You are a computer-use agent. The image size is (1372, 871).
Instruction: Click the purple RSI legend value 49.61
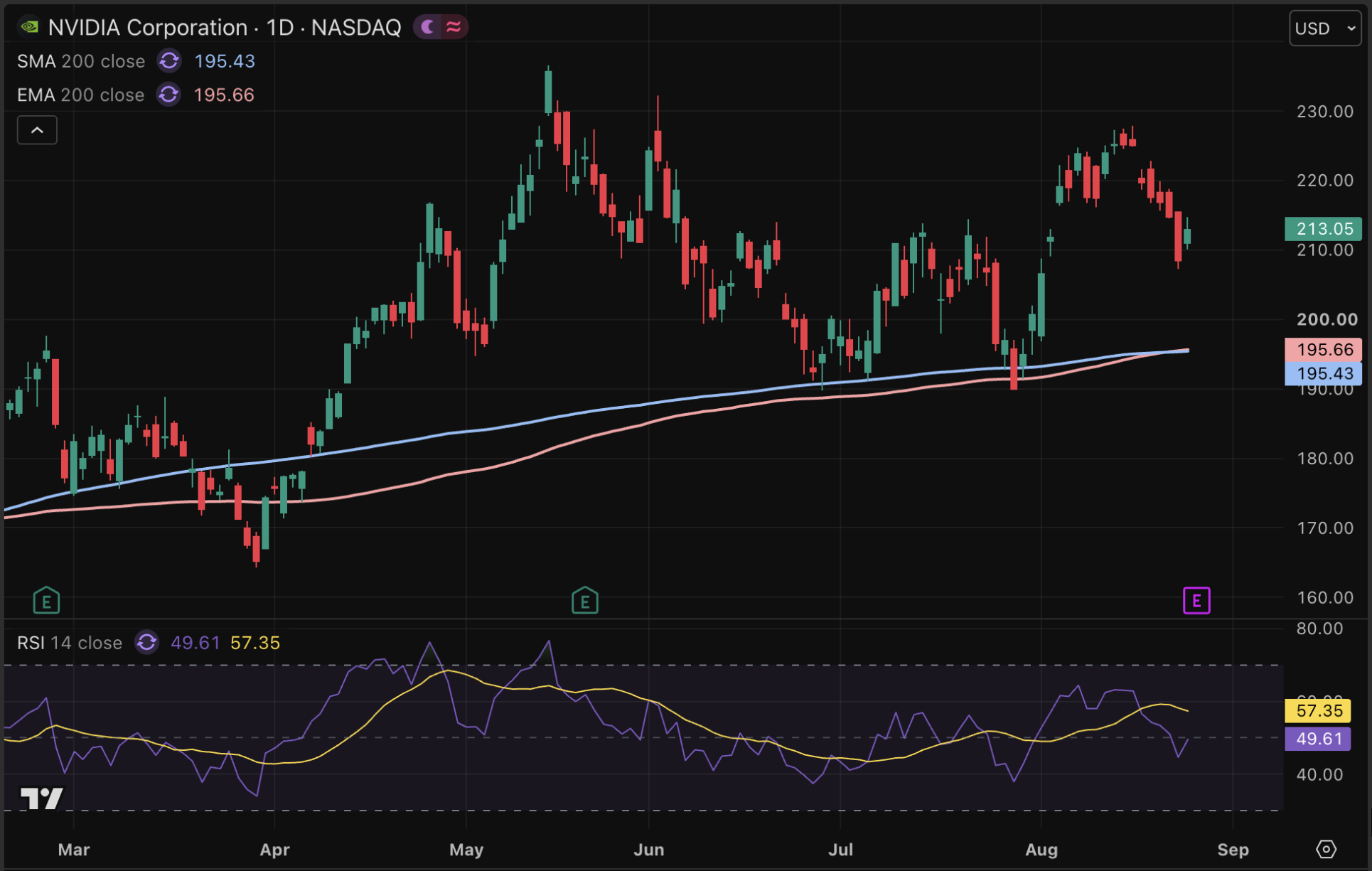coord(195,643)
